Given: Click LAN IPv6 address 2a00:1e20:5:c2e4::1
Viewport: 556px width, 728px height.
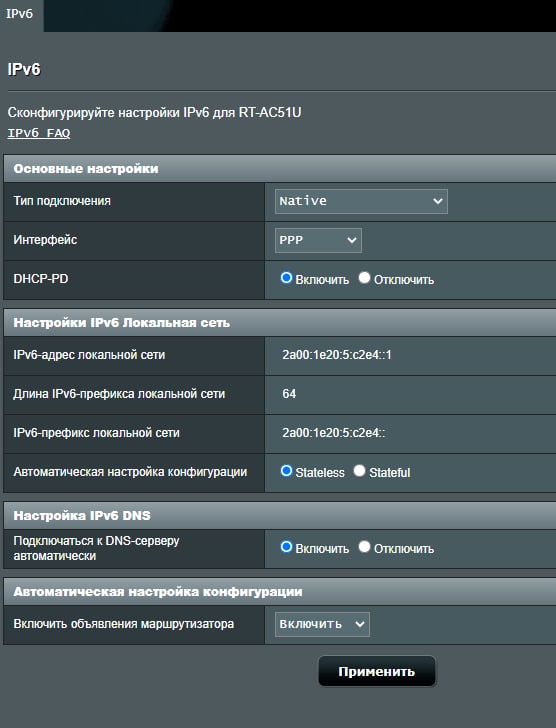Looking at the screenshot, I should [337, 355].
